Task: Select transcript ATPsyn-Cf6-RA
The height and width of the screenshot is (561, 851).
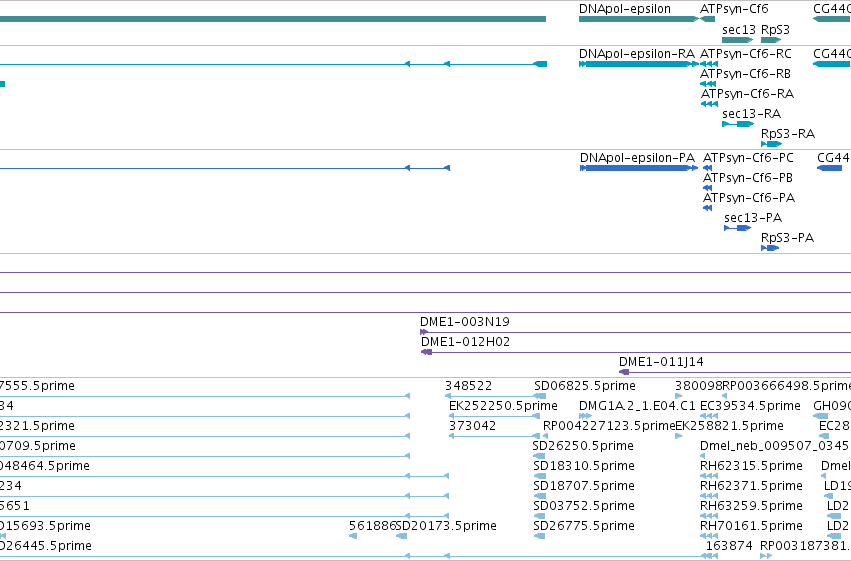Action: (x=747, y=94)
